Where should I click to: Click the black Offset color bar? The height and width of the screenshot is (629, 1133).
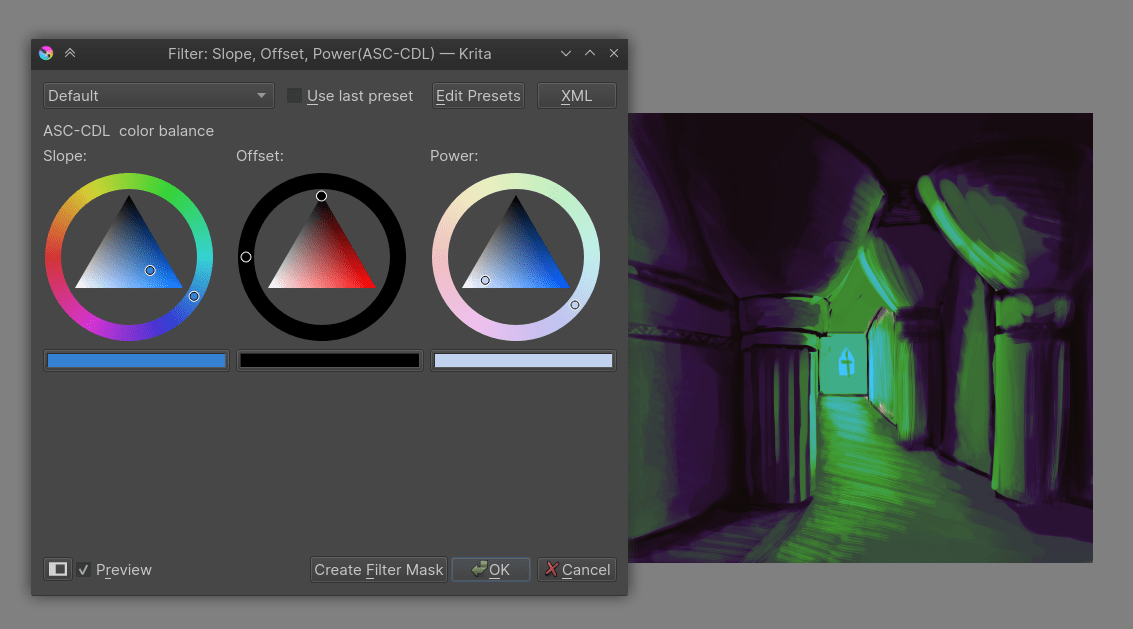click(x=329, y=361)
